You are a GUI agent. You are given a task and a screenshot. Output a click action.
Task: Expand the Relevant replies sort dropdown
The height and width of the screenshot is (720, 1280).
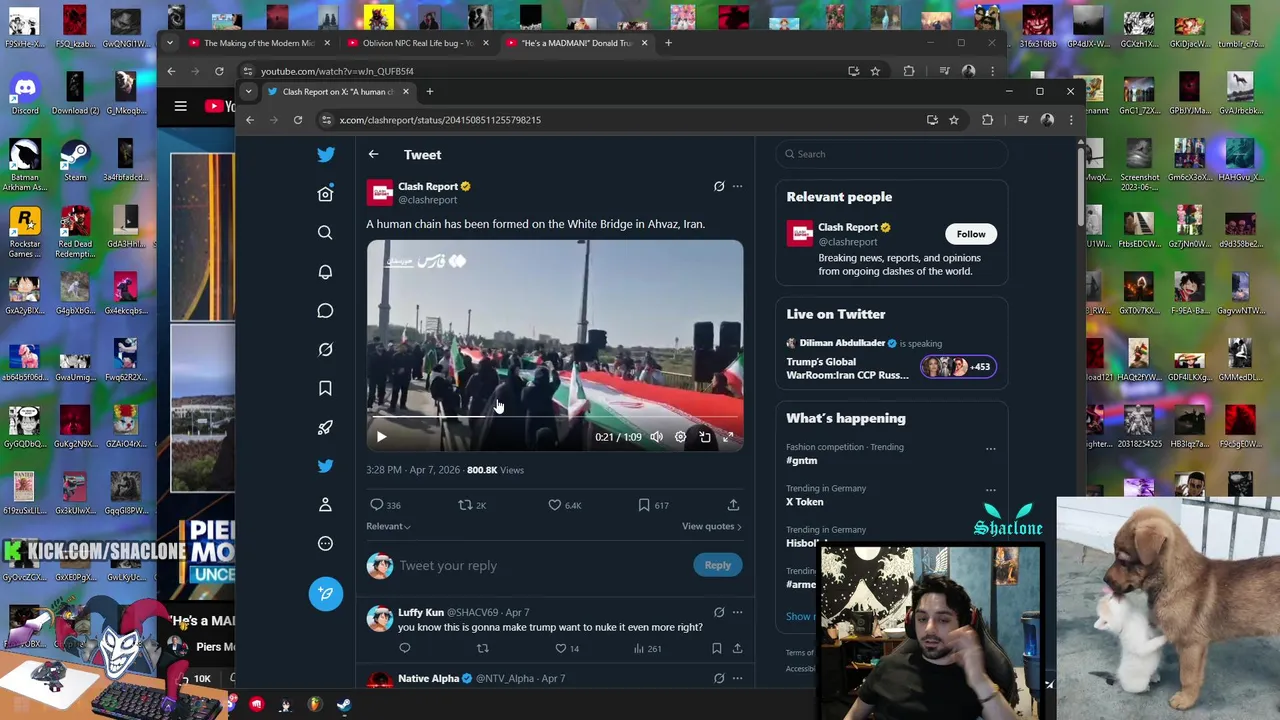[x=388, y=526]
